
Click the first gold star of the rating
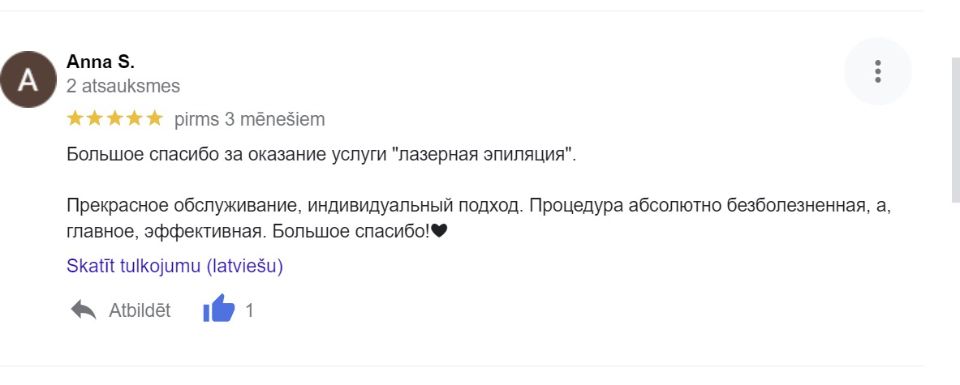75,118
